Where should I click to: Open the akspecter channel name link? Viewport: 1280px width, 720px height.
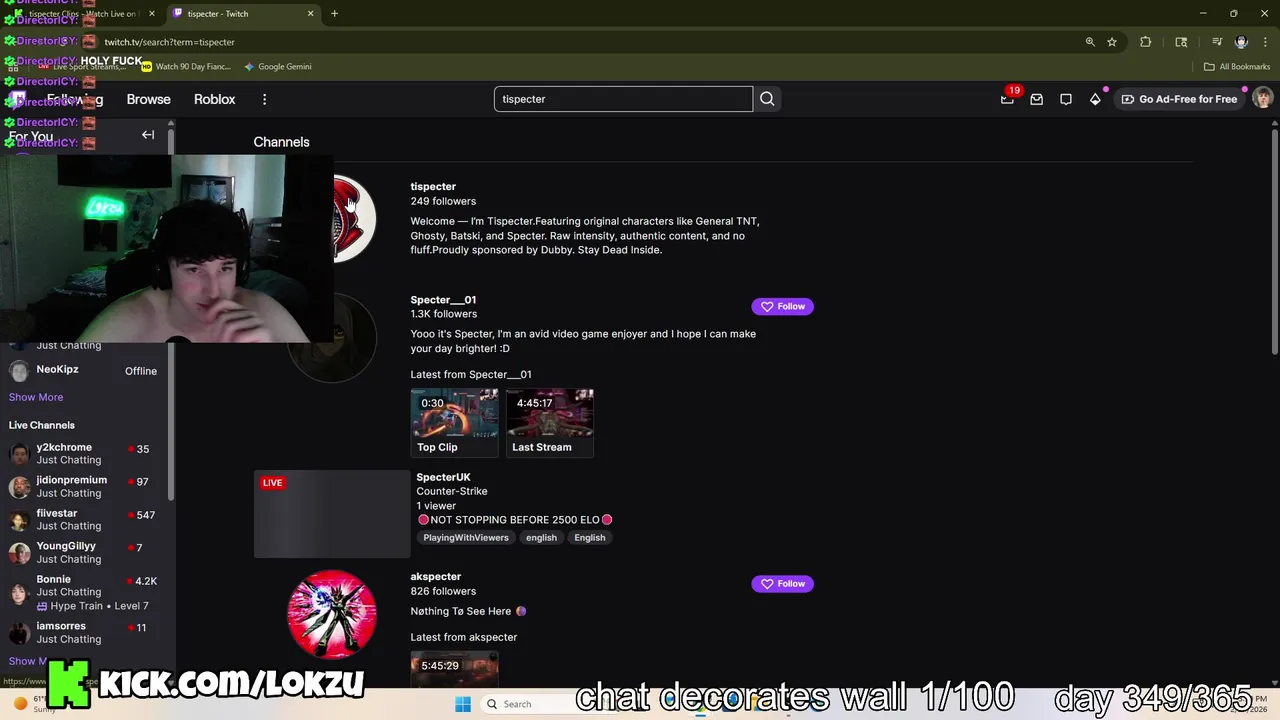[436, 577]
